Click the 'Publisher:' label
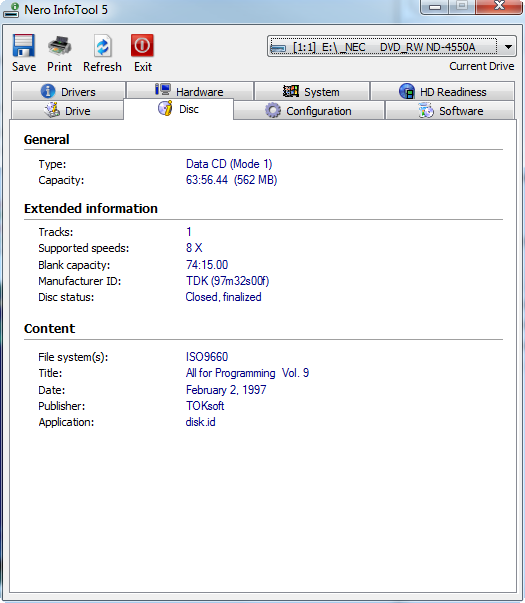Screen dimensions: 525x603 (62, 406)
